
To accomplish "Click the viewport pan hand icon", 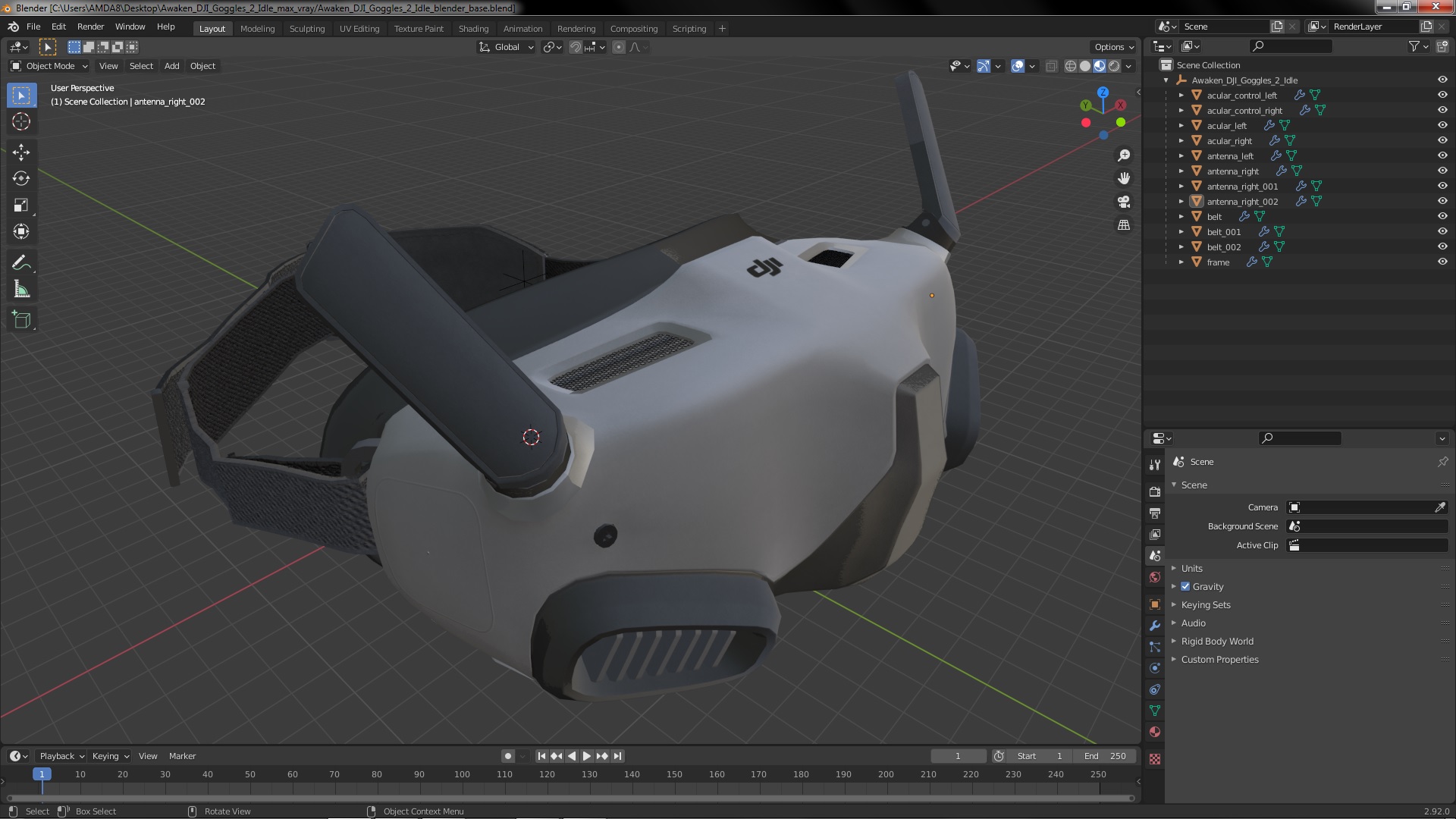I will [x=1124, y=178].
